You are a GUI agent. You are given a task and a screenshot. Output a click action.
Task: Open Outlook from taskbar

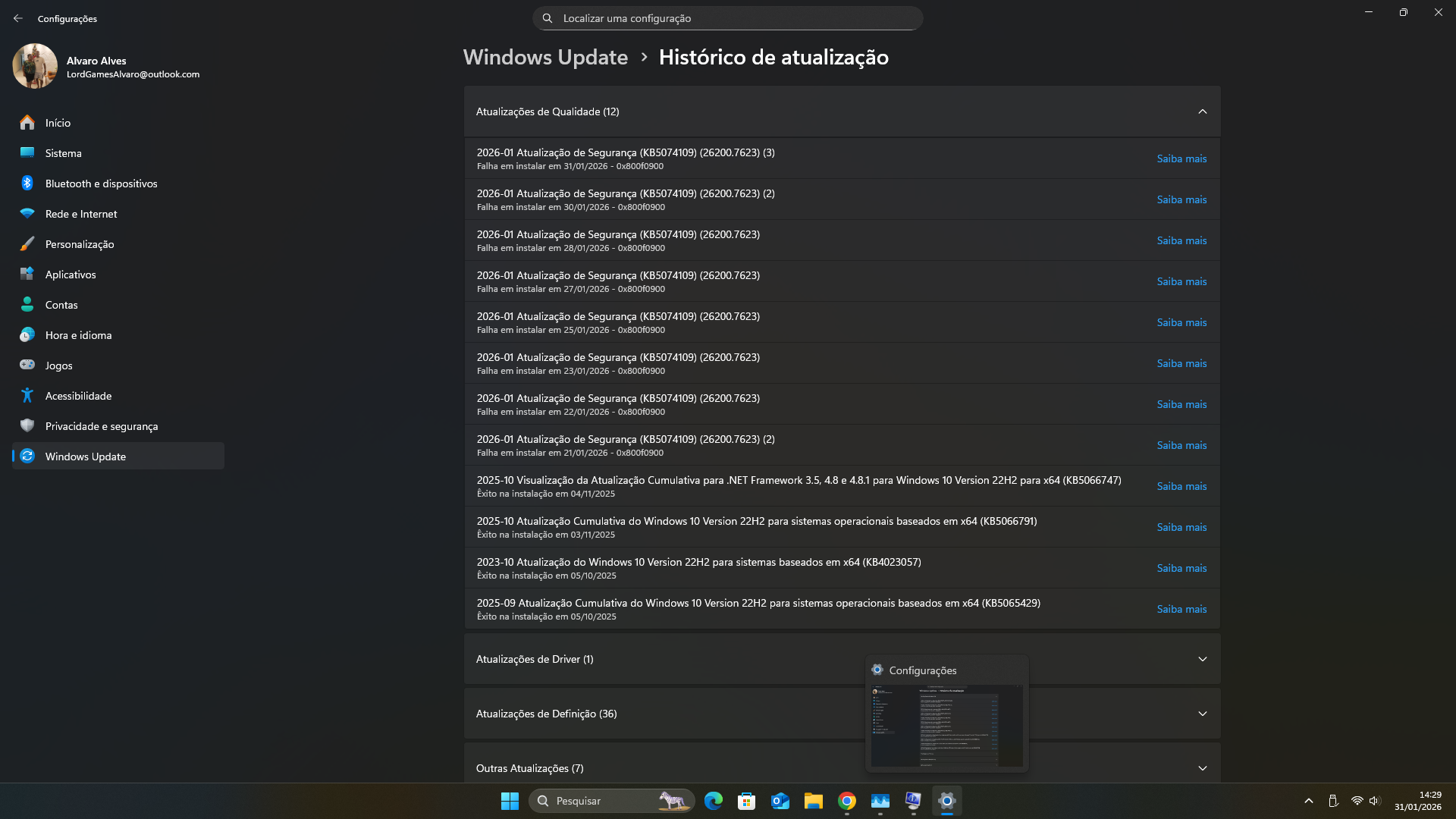780,801
